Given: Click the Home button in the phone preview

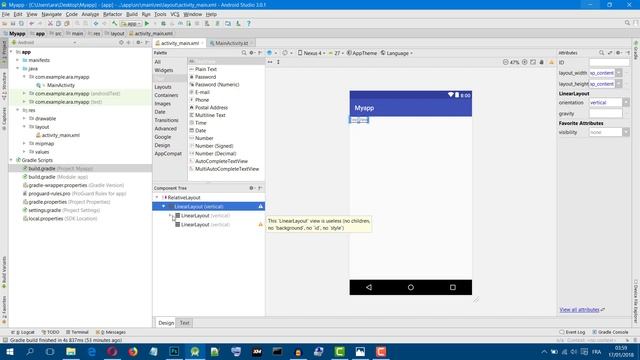Looking at the screenshot, I should coord(411,287).
